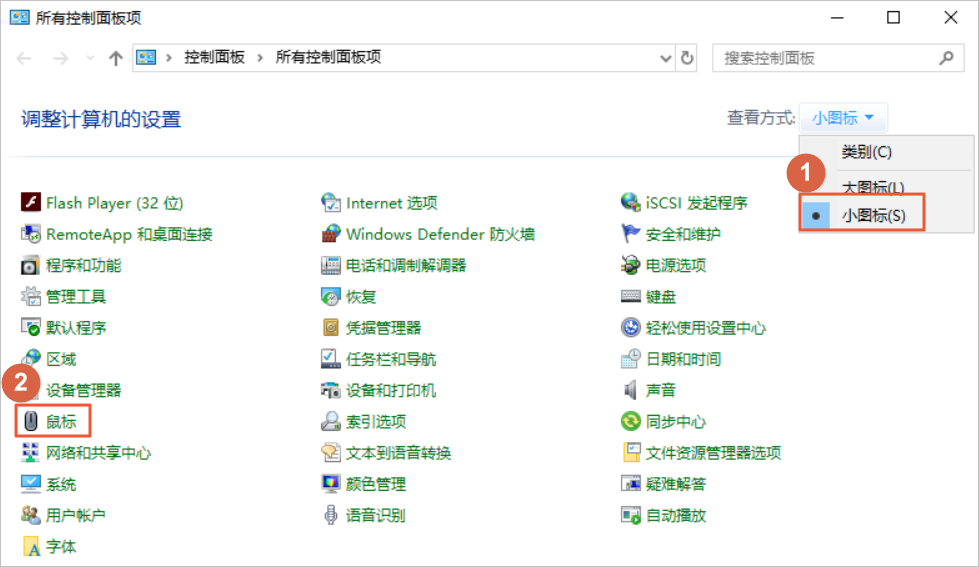The height and width of the screenshot is (567, 979).
Task: Choose the 类别(C) view option
Action: pos(866,152)
